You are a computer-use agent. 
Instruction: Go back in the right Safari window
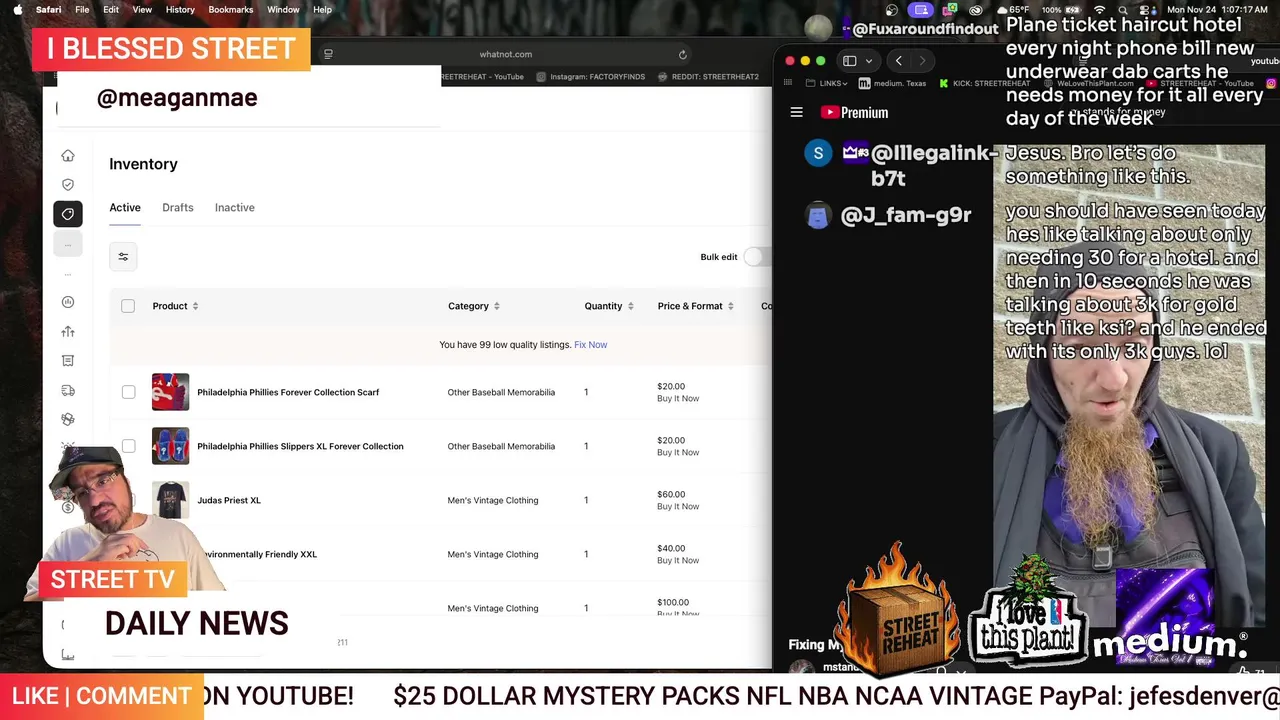898,61
